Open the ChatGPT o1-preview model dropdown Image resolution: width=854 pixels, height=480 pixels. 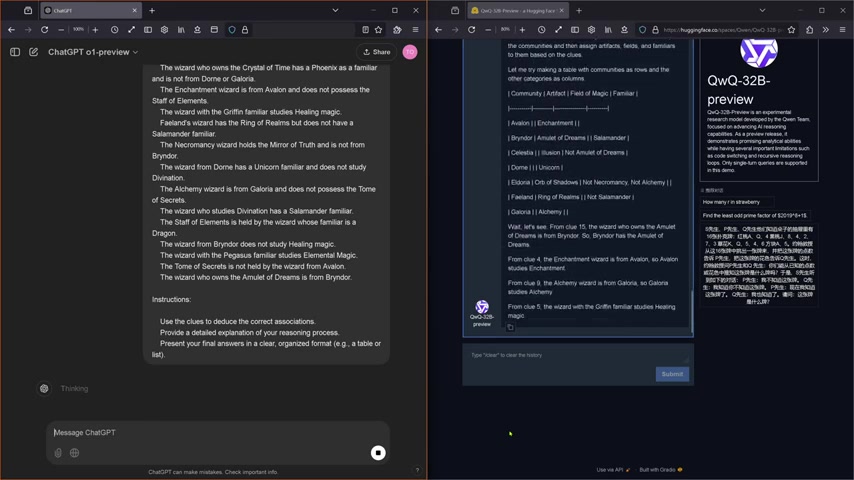[93, 52]
